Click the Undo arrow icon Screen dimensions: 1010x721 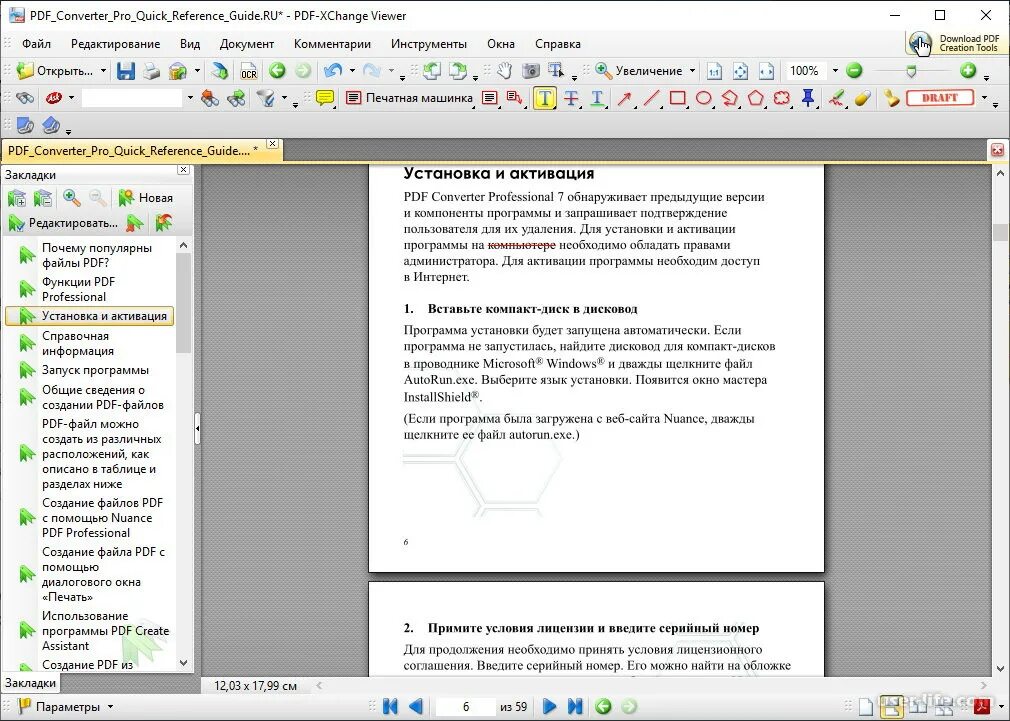click(333, 71)
